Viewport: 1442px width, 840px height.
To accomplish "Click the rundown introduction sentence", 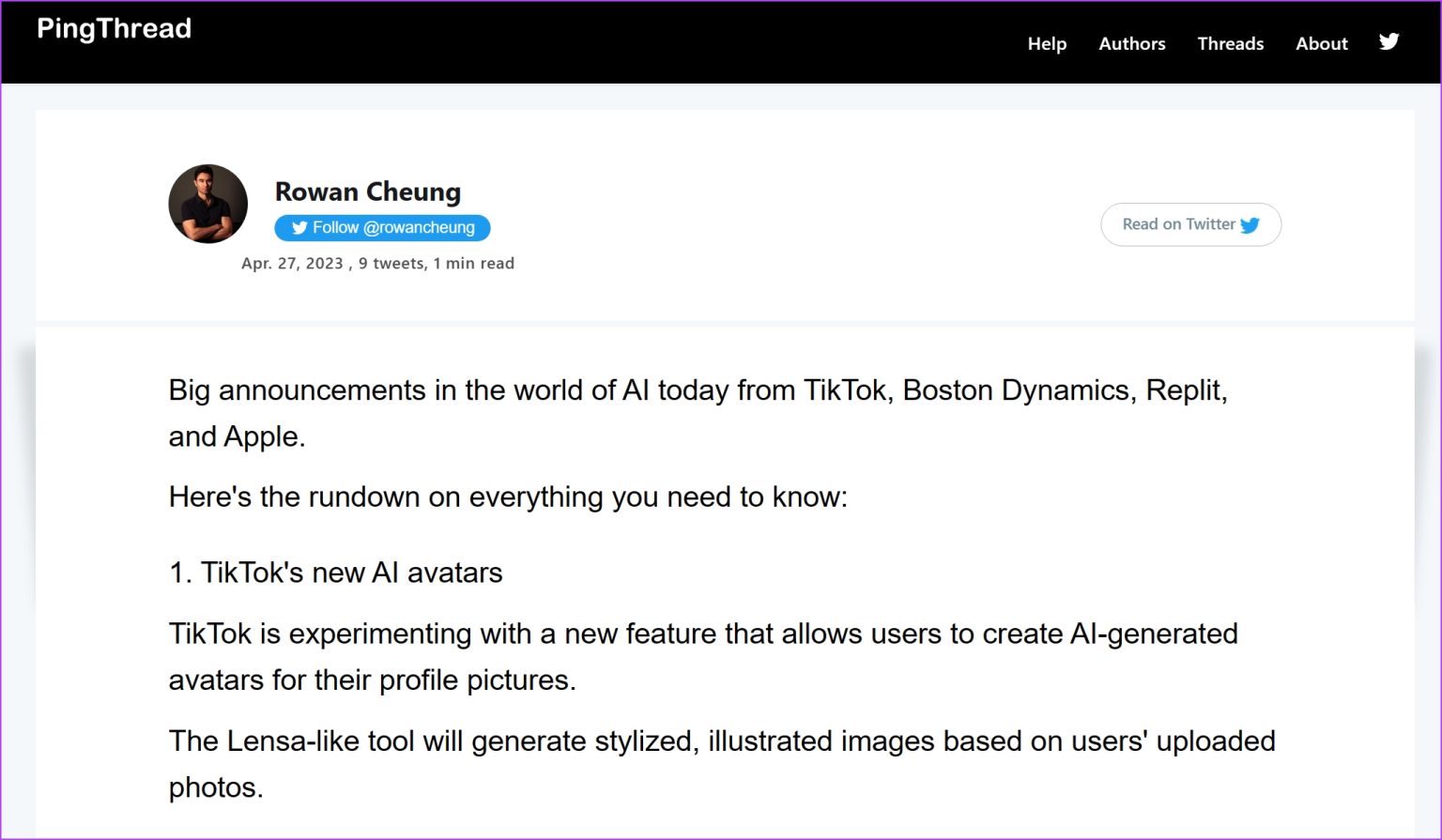I will pos(508,496).
